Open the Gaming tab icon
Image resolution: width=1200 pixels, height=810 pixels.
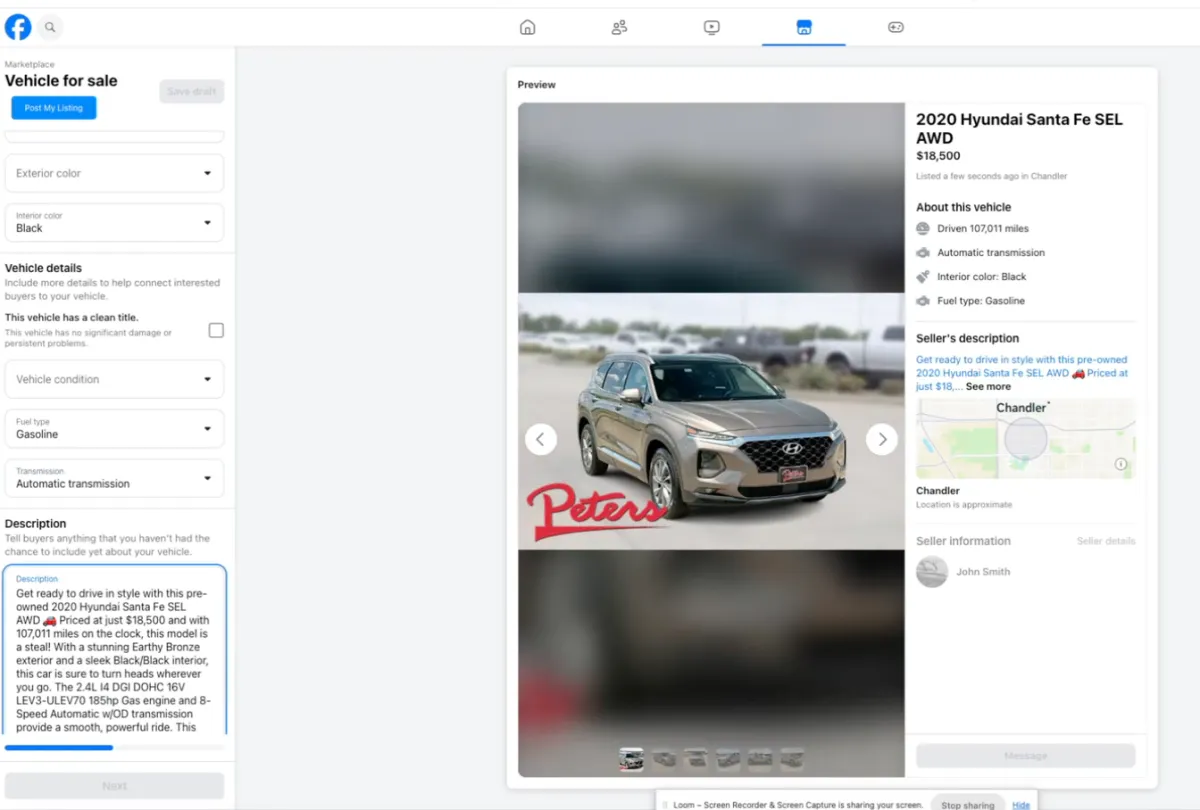coord(896,27)
